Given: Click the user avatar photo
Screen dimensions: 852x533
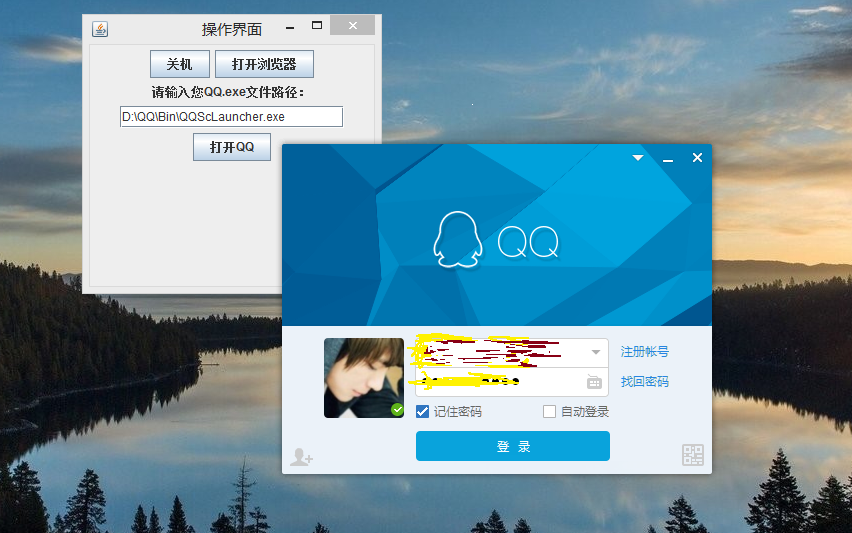Looking at the screenshot, I should click(364, 378).
